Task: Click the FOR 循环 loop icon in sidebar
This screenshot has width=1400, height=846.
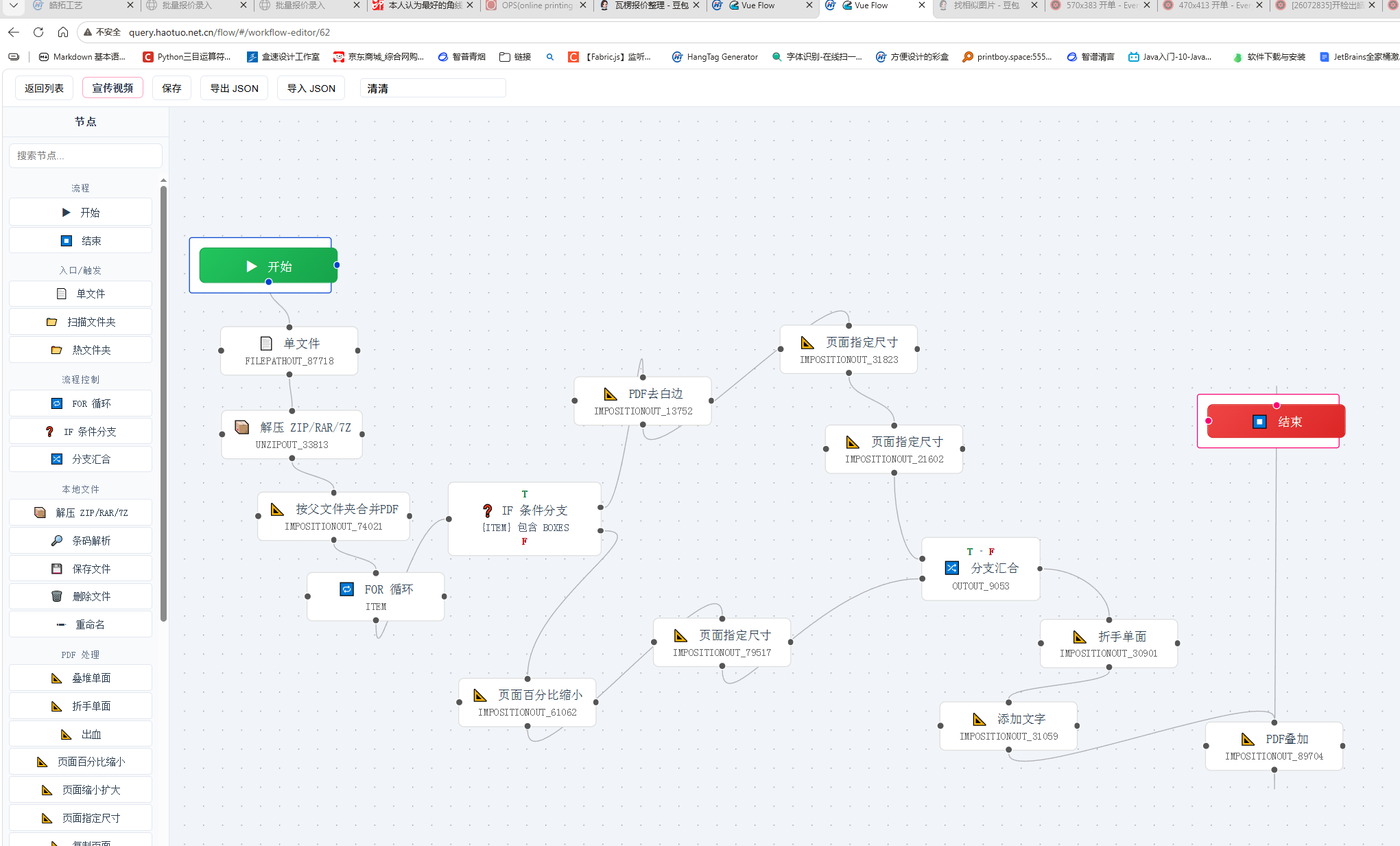Action: point(57,403)
